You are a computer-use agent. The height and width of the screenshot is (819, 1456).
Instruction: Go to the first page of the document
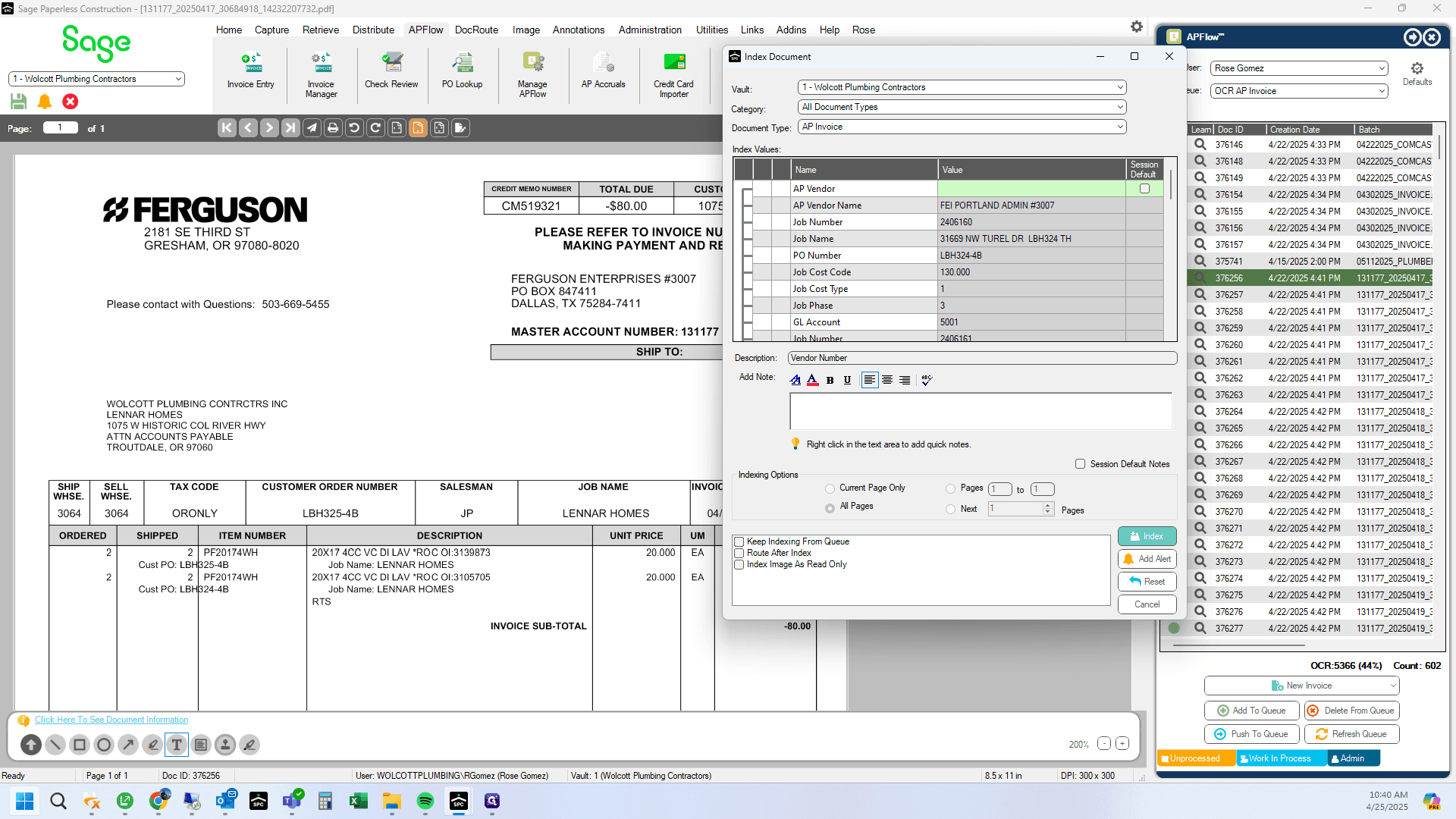227,128
